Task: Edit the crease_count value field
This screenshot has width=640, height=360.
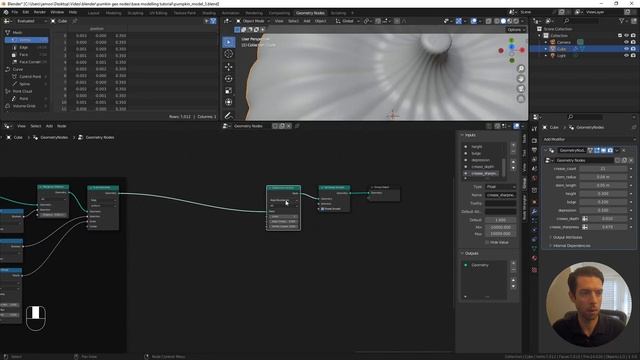Action: [603, 169]
